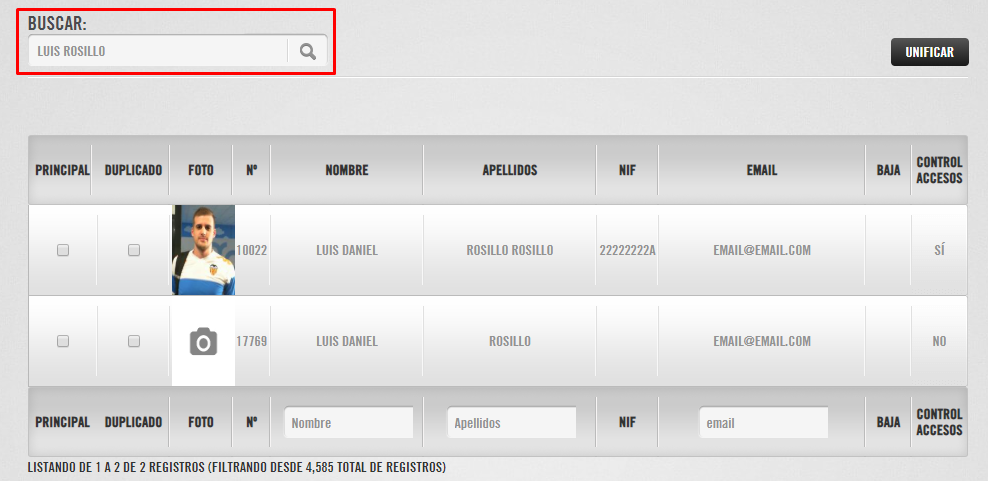This screenshot has width=988, height=481.
Task: Sort by the top Email column header
Action: (x=762, y=170)
